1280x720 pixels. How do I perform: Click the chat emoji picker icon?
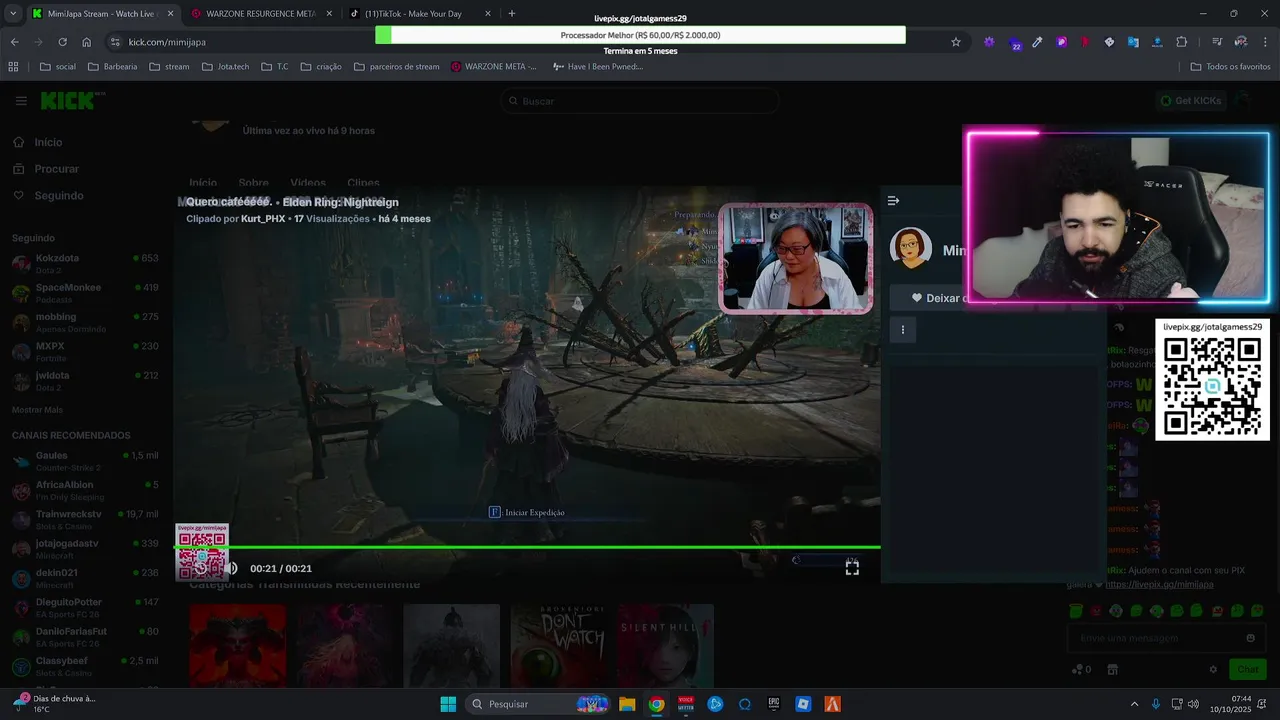coord(1250,638)
